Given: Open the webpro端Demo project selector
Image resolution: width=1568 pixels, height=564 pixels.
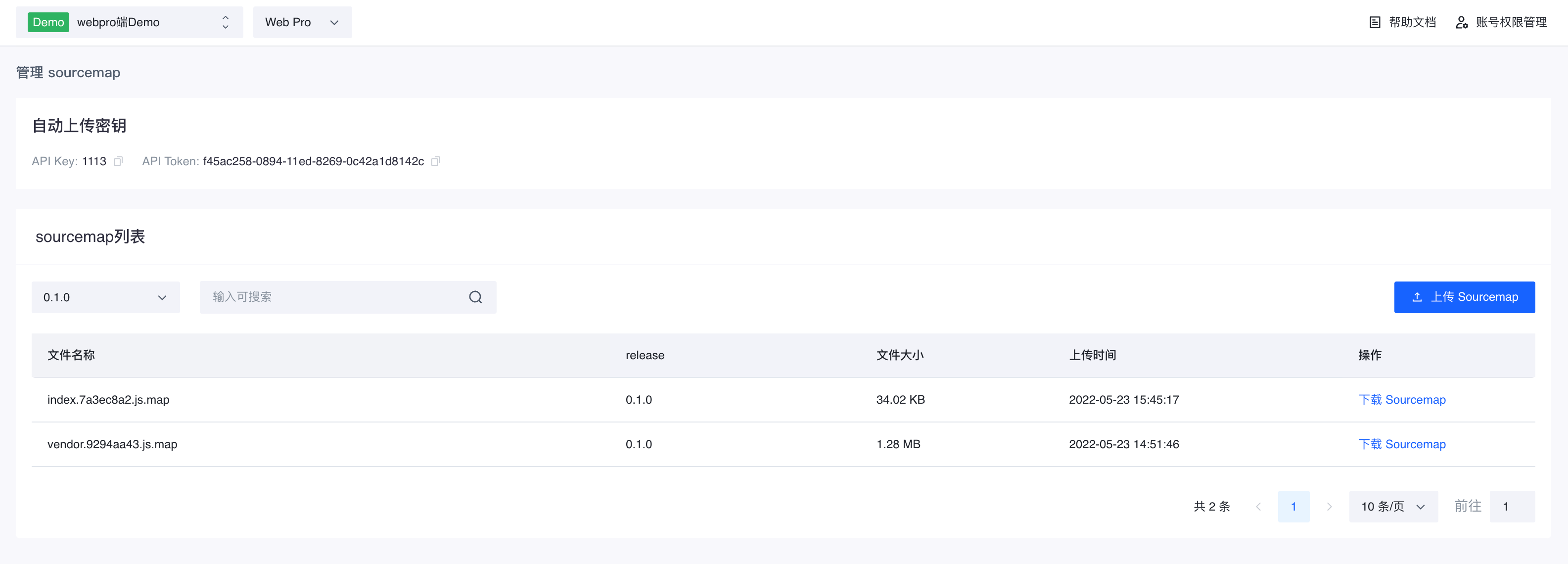Looking at the screenshot, I should coord(130,23).
